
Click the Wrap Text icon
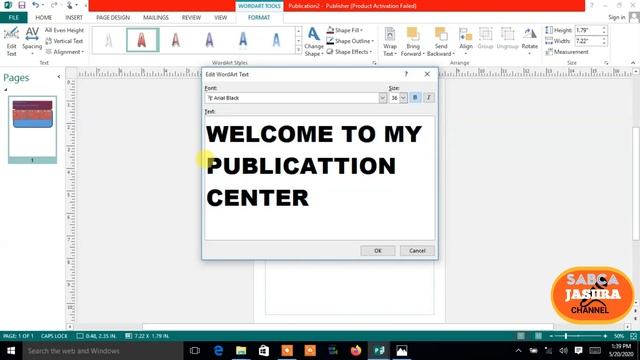coord(390,42)
